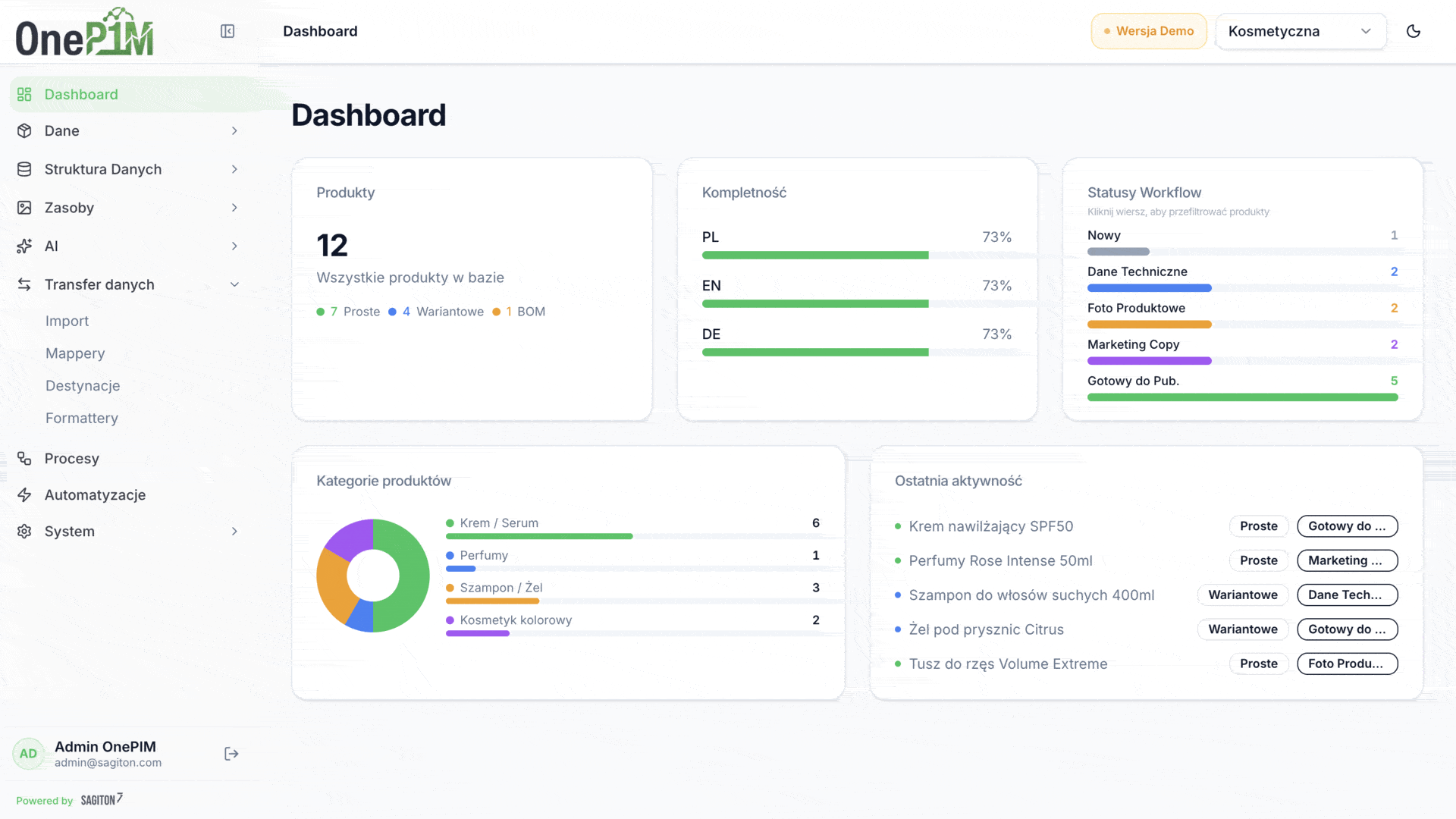The height and width of the screenshot is (819, 1456).
Task: Click Foto Produ... badge on Tusz row
Action: pos(1348,664)
